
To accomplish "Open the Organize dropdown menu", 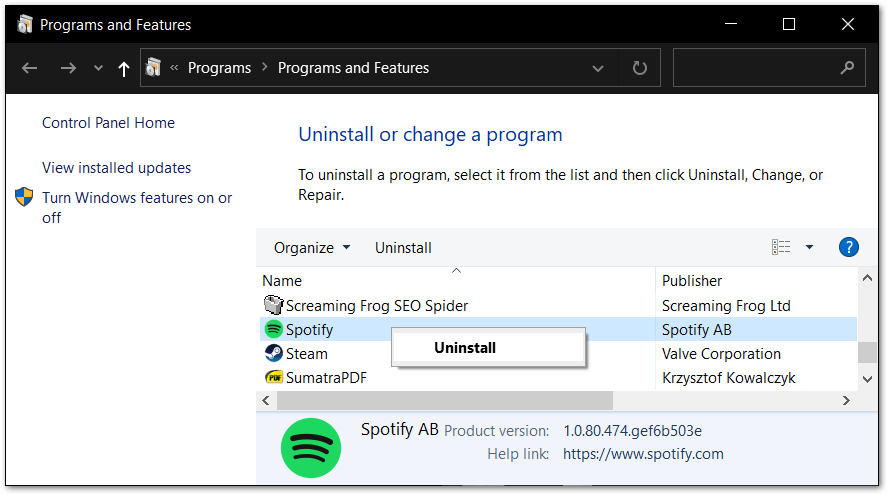I will (x=312, y=248).
